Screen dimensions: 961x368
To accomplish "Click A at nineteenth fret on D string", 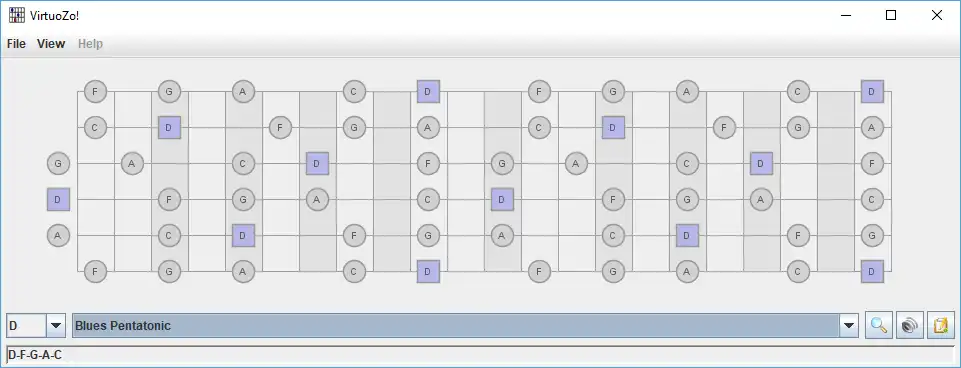I will (x=761, y=199).
